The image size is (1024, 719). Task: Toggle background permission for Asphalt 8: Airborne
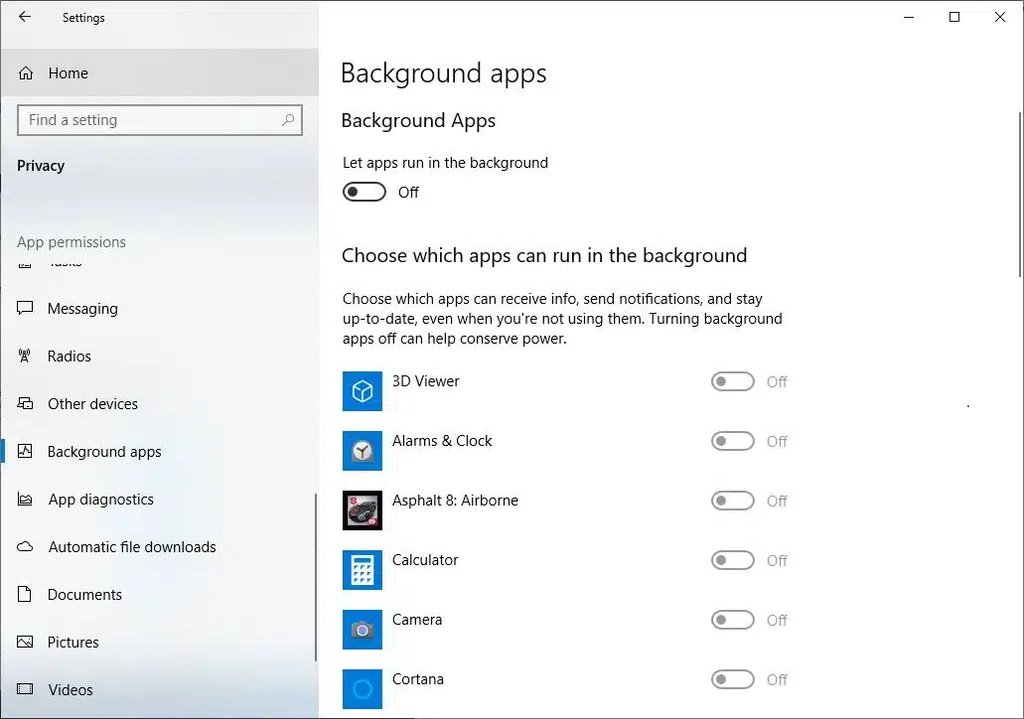coord(733,500)
